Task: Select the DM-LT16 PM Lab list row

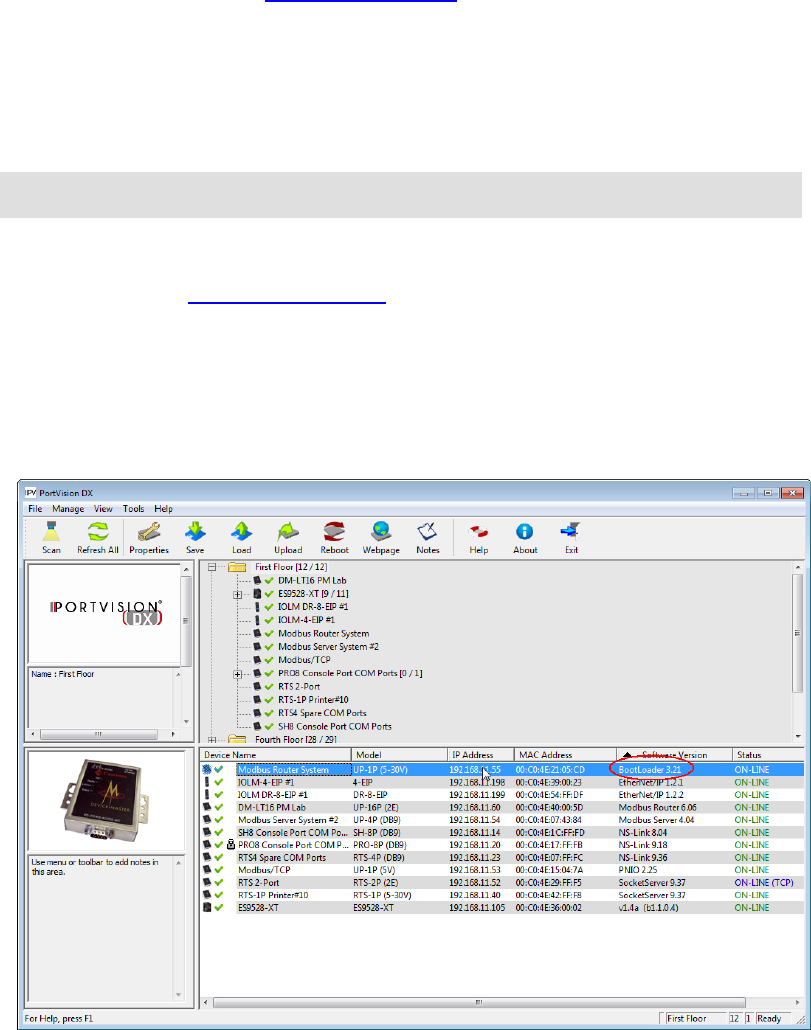Action: click(502, 807)
